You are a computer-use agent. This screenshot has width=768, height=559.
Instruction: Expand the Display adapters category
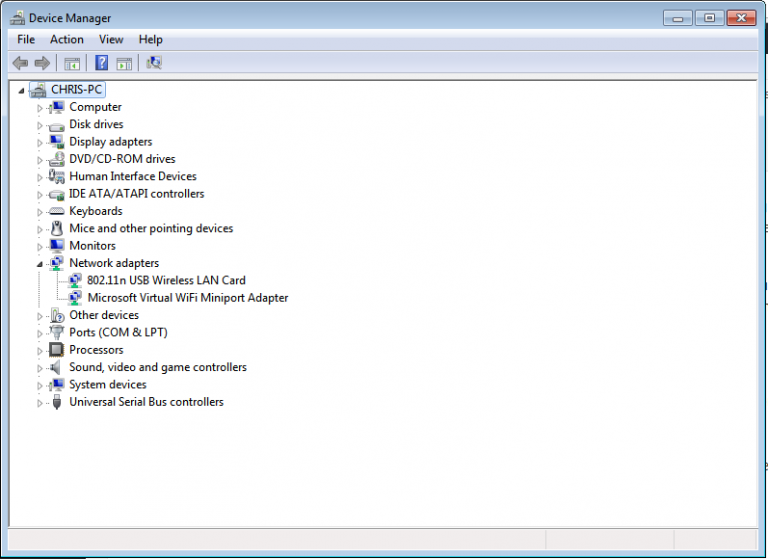click(40, 143)
